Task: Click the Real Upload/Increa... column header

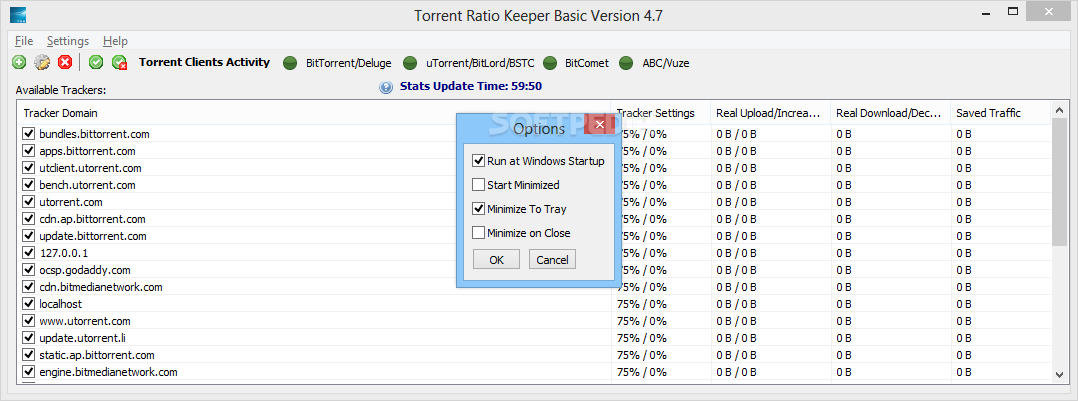Action: pos(771,113)
